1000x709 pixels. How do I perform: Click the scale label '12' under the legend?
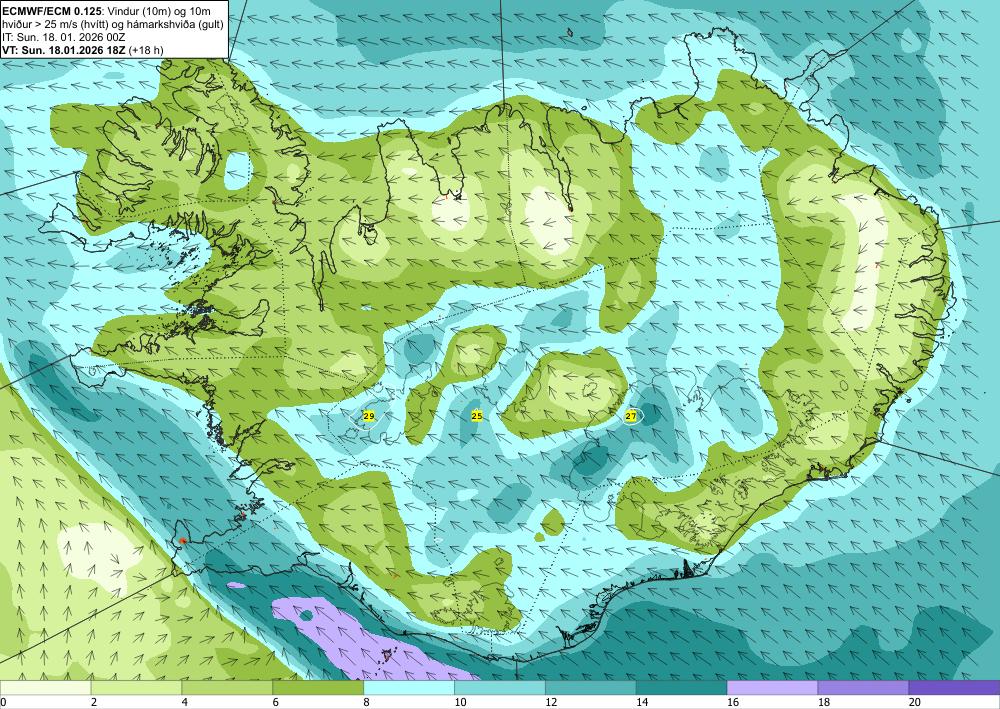(x=551, y=702)
